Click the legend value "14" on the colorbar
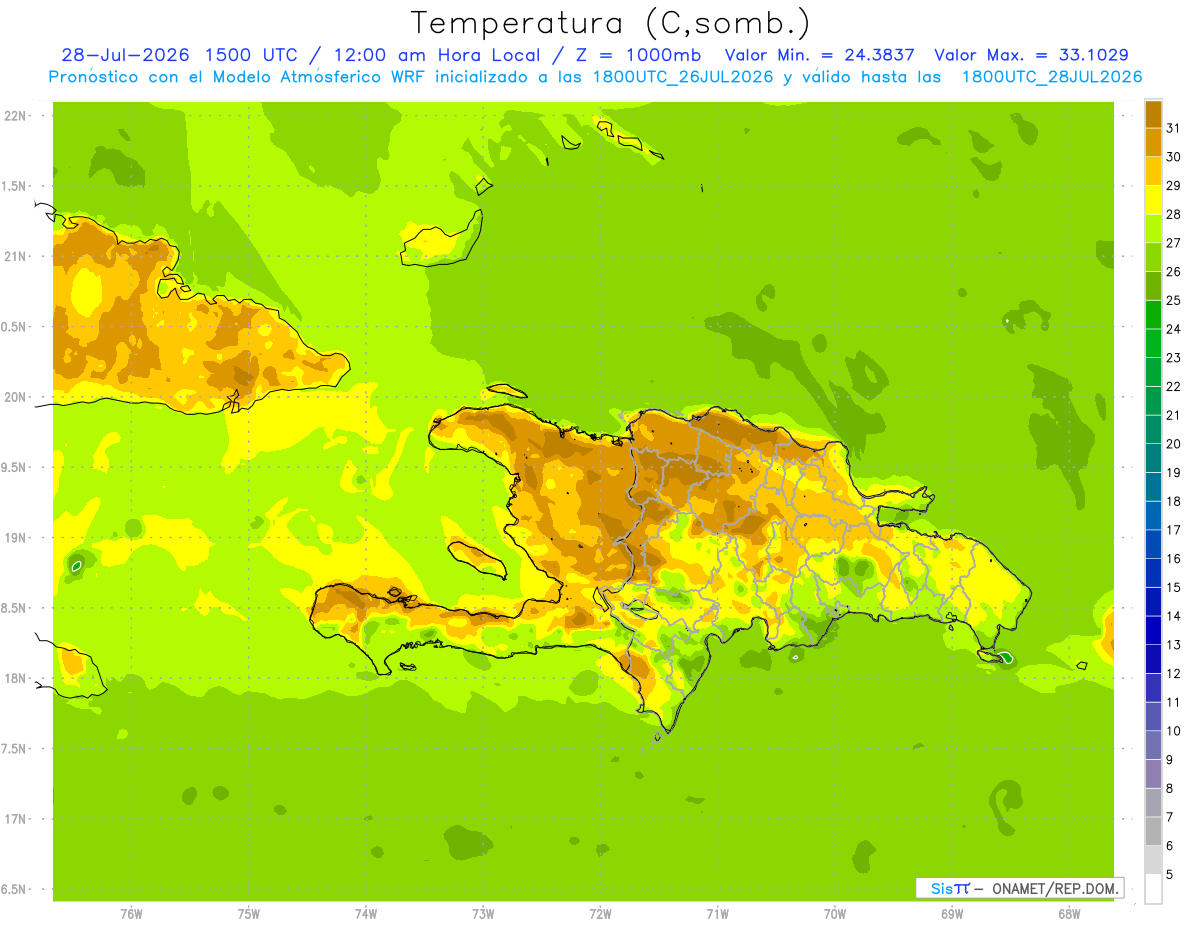This screenshot has height=927, width=1200. pyautogui.click(x=1173, y=616)
